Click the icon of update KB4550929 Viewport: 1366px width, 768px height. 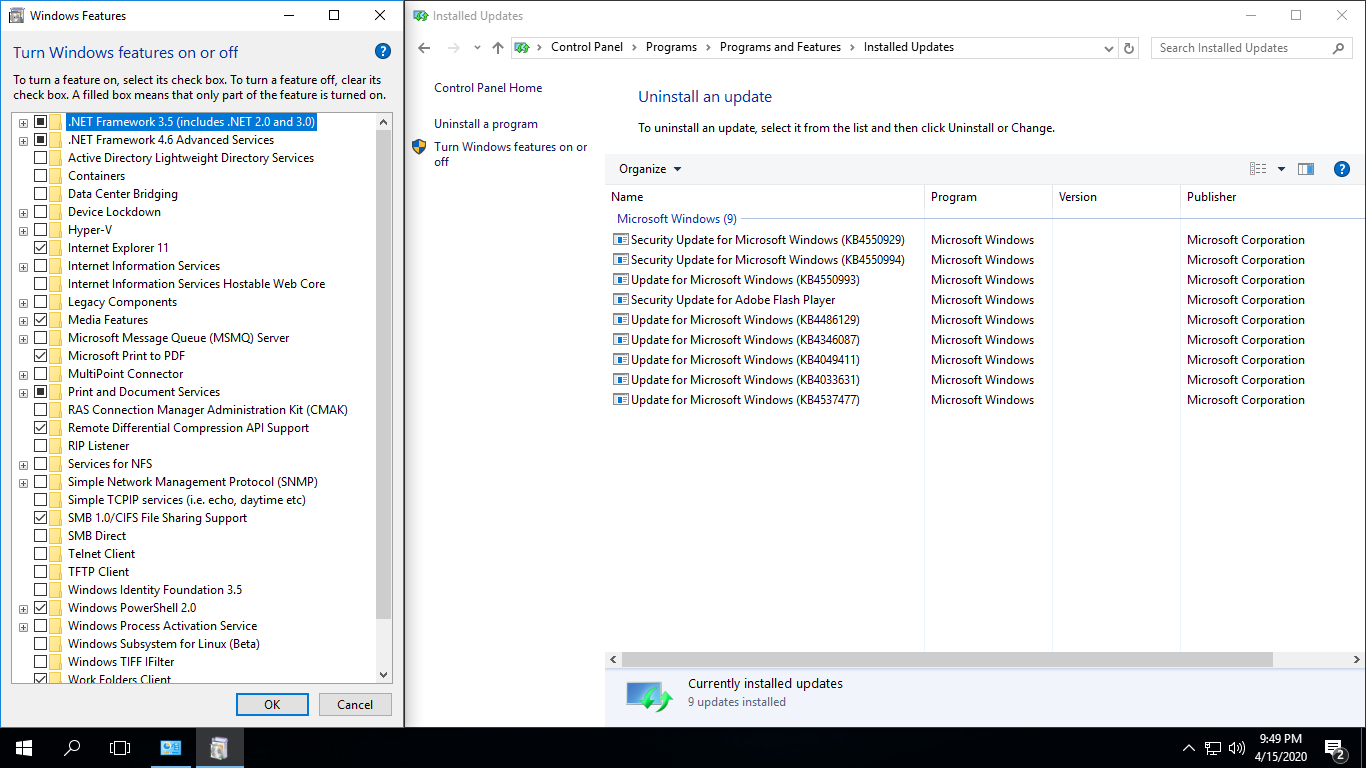tap(620, 240)
